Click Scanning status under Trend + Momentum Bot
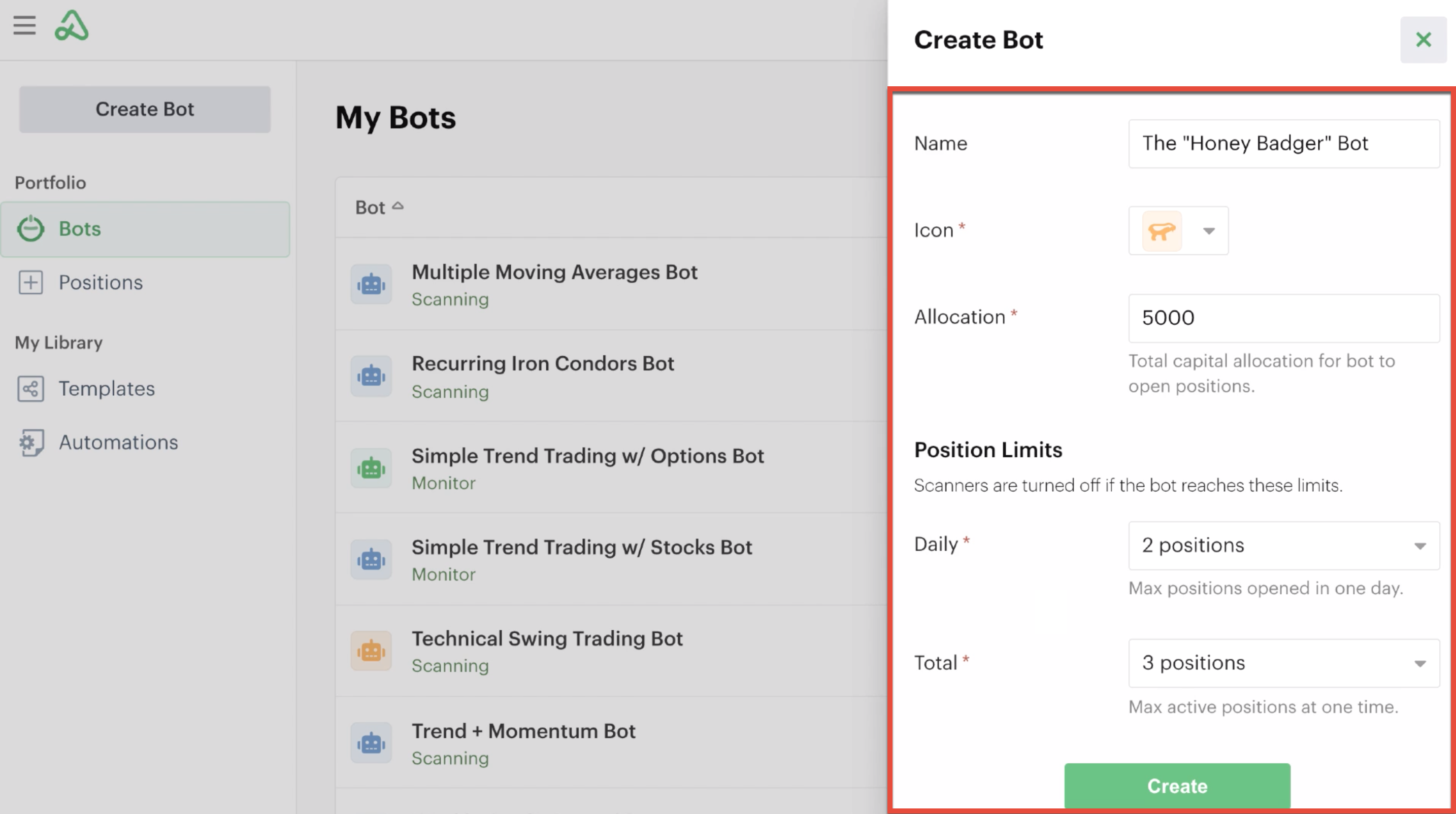This screenshot has width=1456, height=814. coord(450,758)
